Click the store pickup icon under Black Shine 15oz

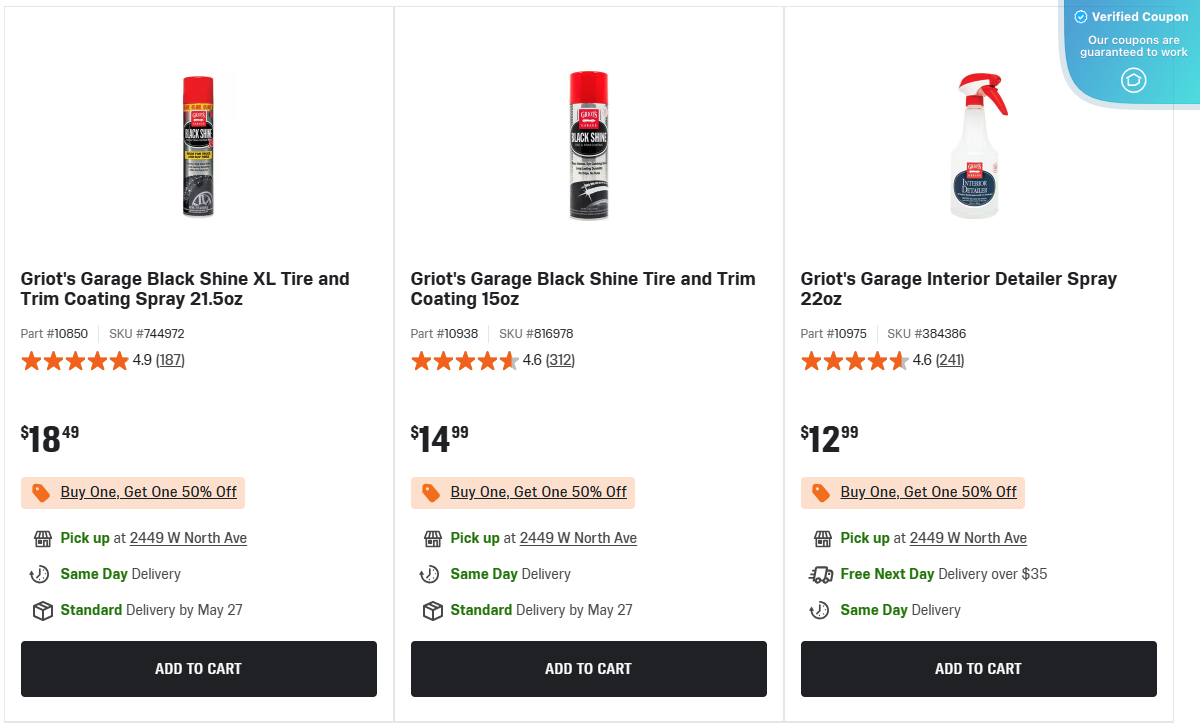click(431, 538)
